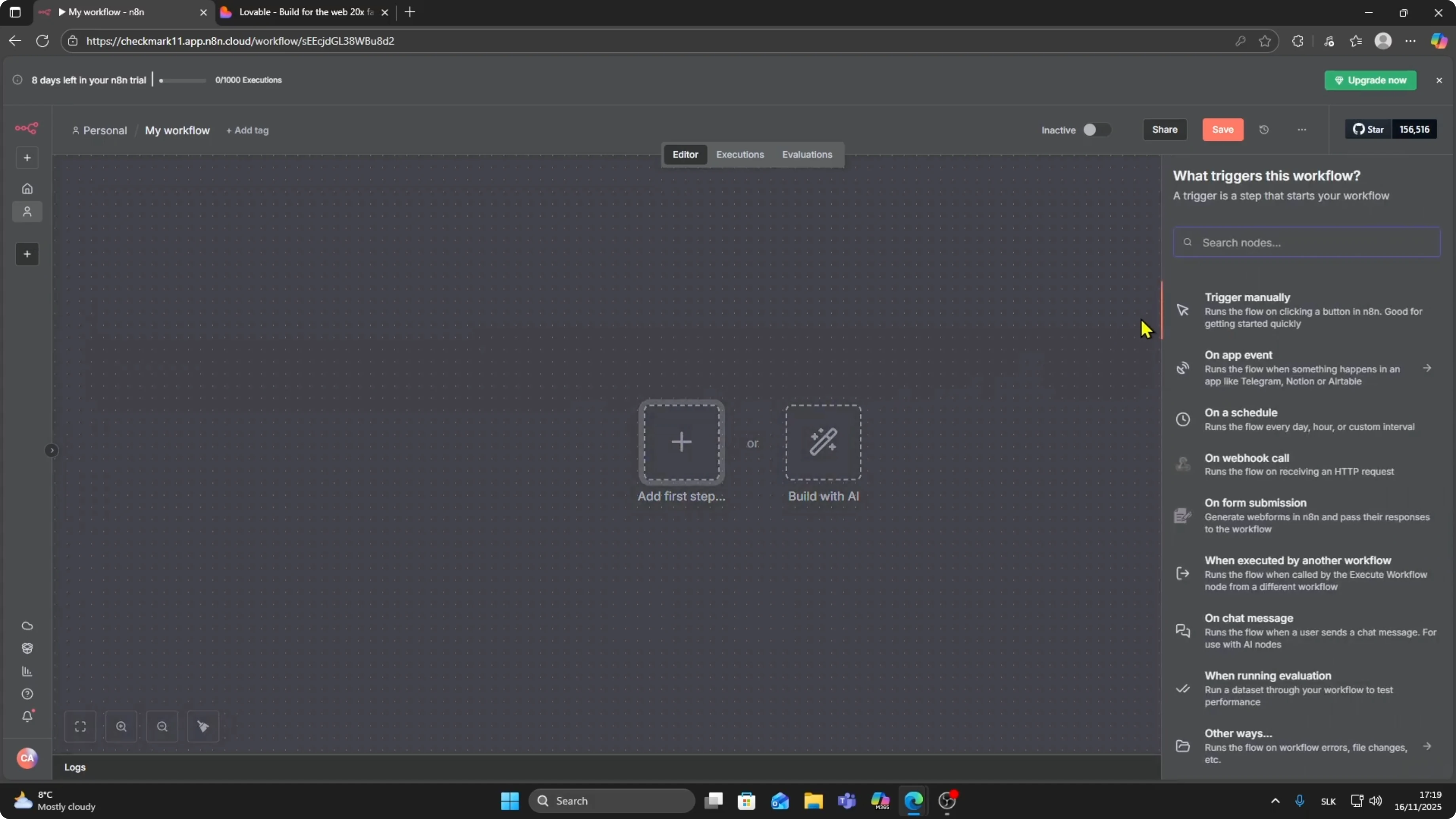1456x819 pixels.
Task: Open a new browser tab
Action: [410, 12]
